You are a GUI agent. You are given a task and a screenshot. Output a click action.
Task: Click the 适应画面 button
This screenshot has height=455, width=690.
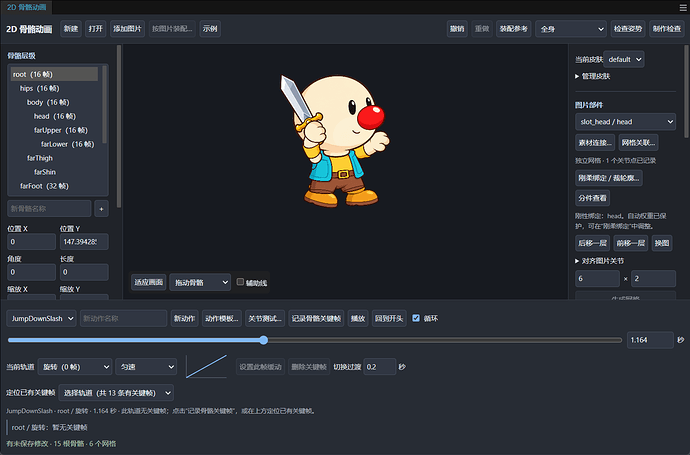pos(149,282)
